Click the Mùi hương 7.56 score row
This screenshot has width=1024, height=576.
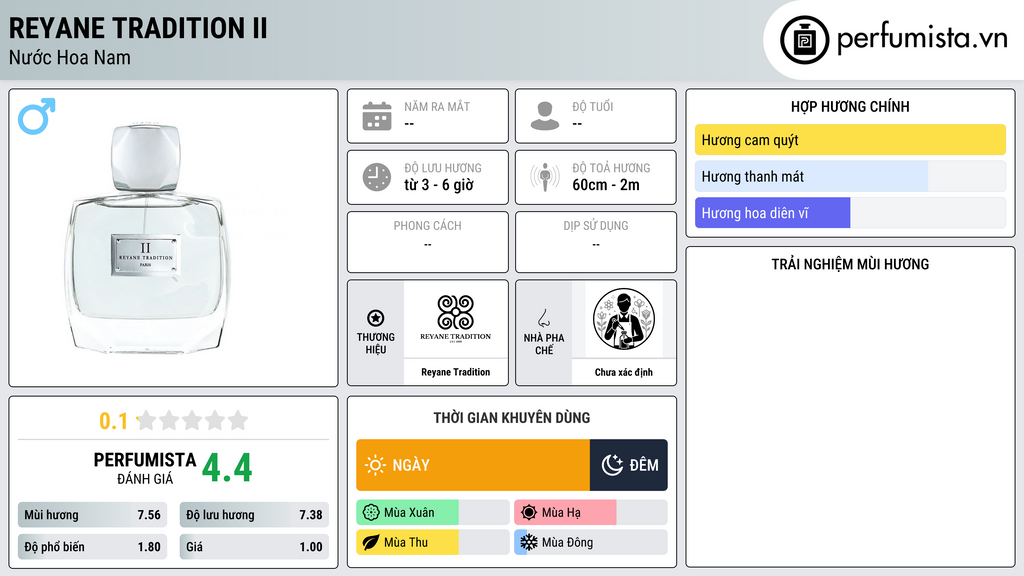click(92, 515)
